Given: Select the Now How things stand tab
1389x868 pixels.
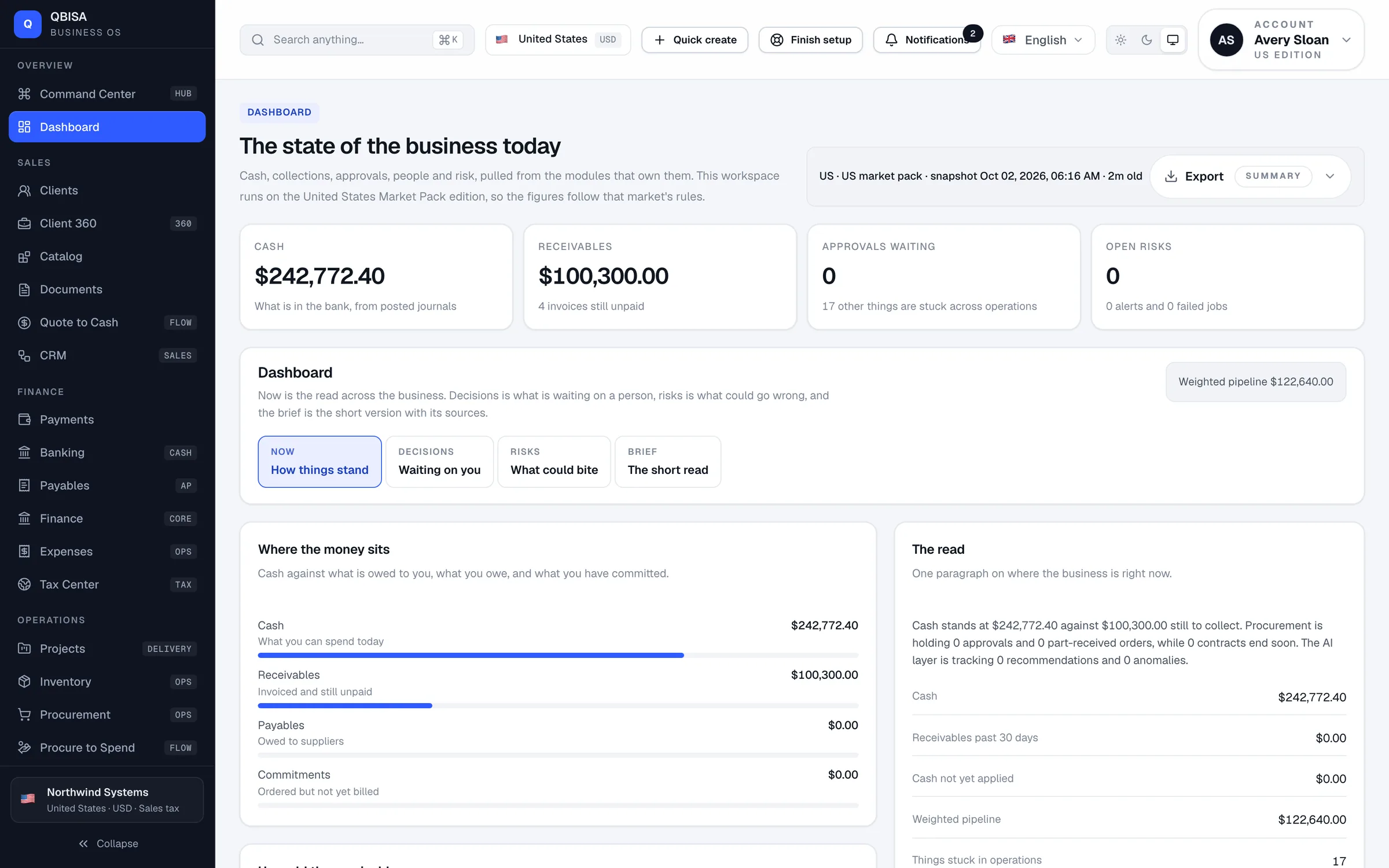Looking at the screenshot, I should tap(319, 461).
